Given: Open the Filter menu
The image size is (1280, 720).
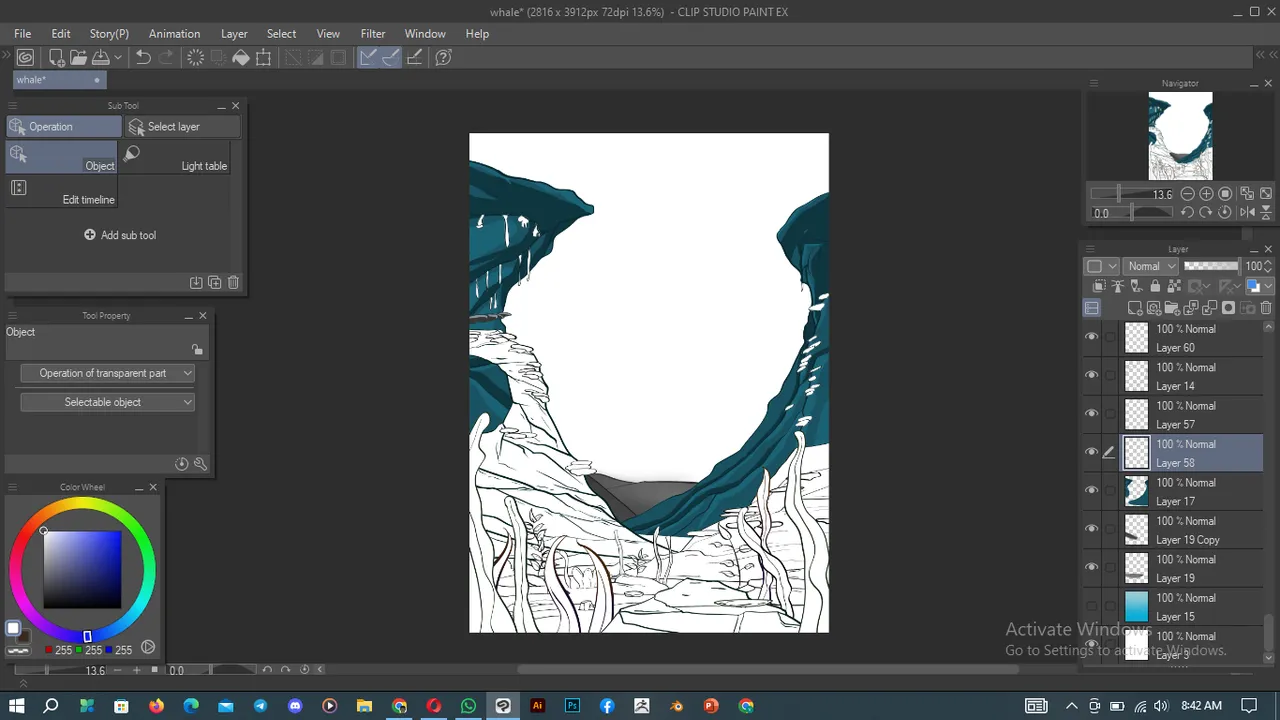Looking at the screenshot, I should click(373, 33).
